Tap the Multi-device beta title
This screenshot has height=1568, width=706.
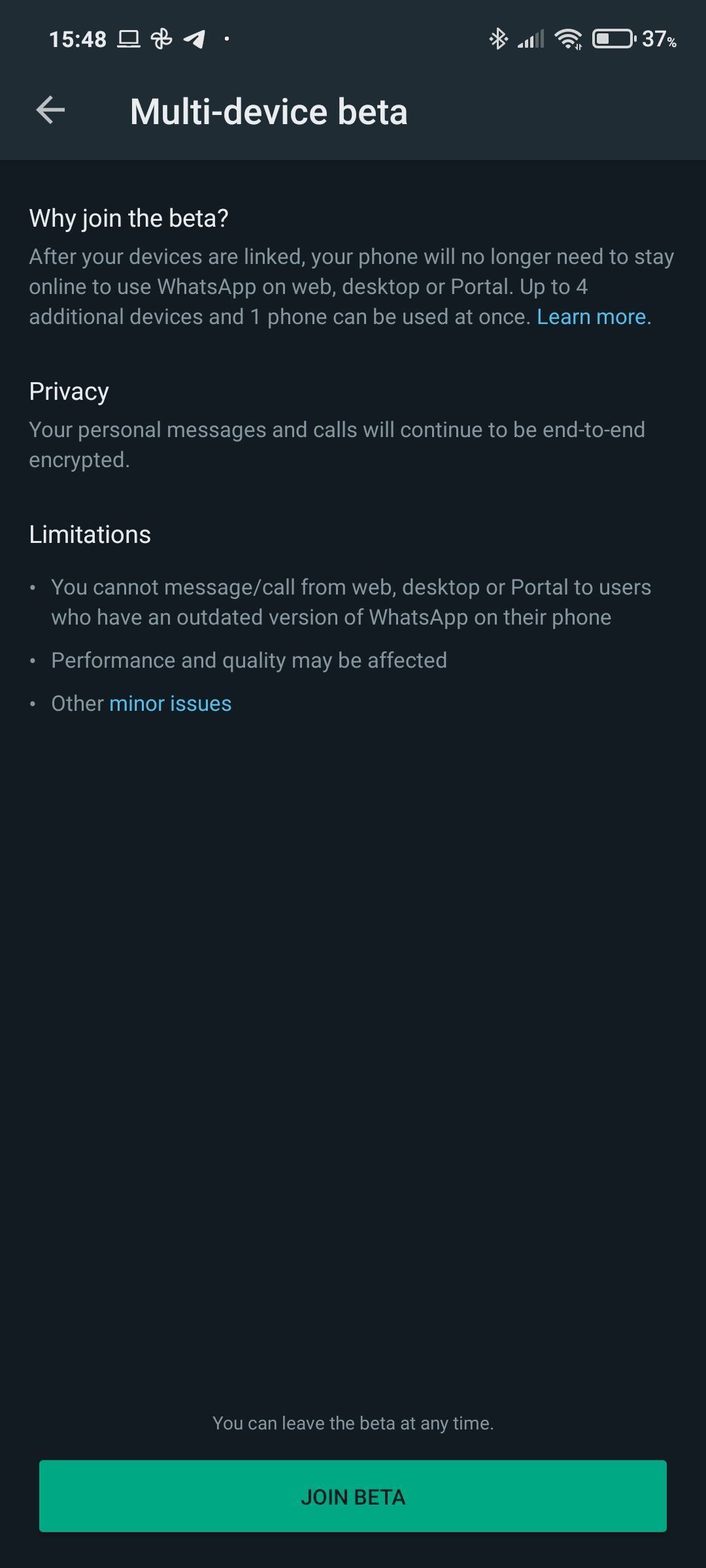coord(269,112)
